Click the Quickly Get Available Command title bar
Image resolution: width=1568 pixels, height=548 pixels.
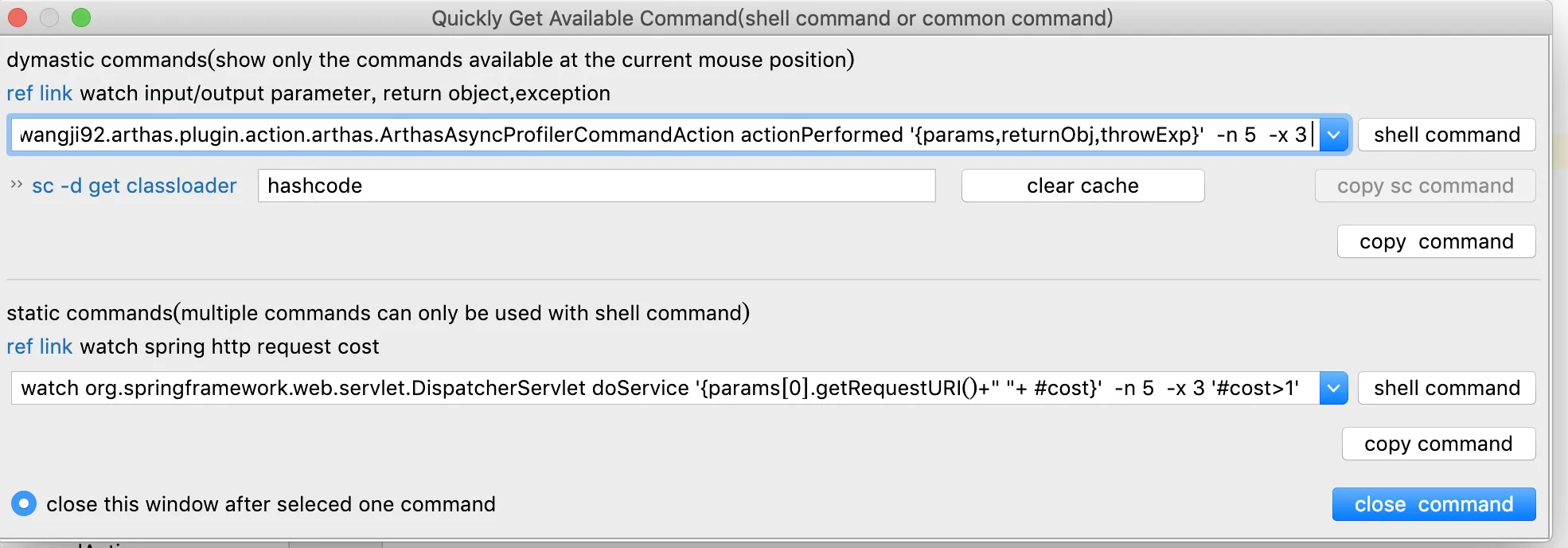point(772,18)
